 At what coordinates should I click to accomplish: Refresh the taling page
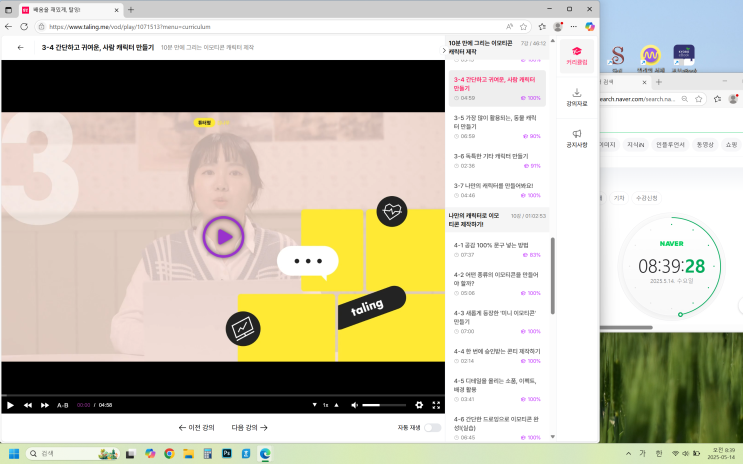24,27
